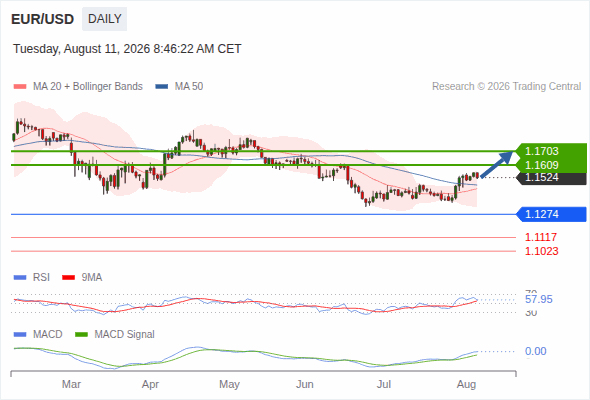Click the Aug label on time axis
The image size is (590, 400).
(467, 384)
